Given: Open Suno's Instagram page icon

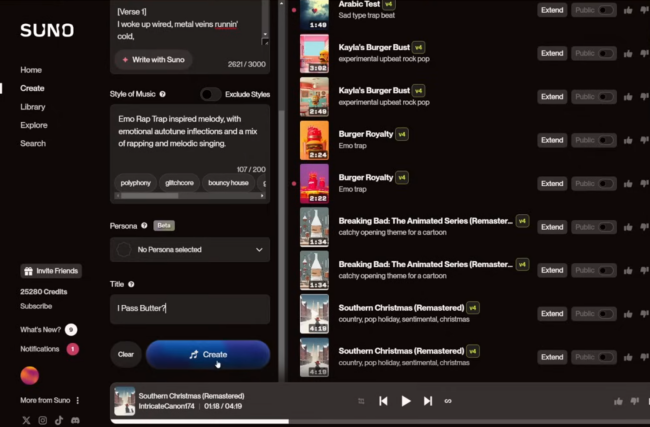Looking at the screenshot, I should [x=42, y=420].
